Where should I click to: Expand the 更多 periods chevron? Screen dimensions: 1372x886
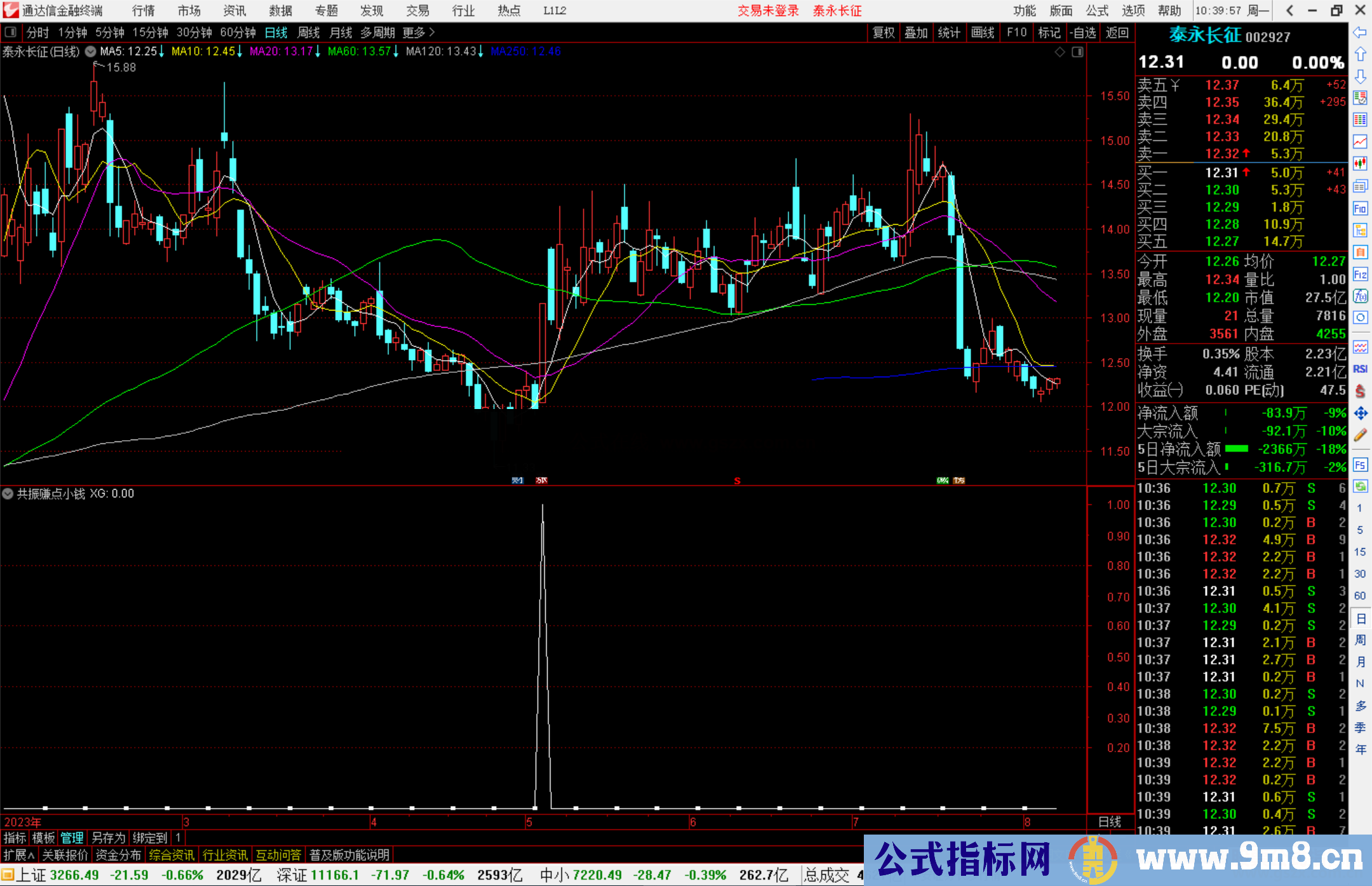pyautogui.click(x=432, y=32)
